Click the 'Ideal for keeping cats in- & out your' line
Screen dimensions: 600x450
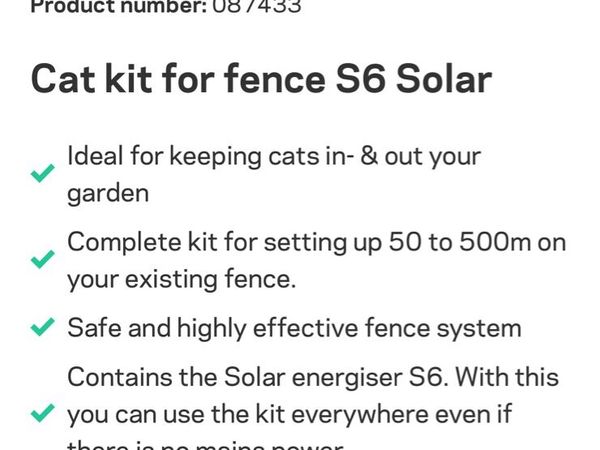tap(274, 157)
